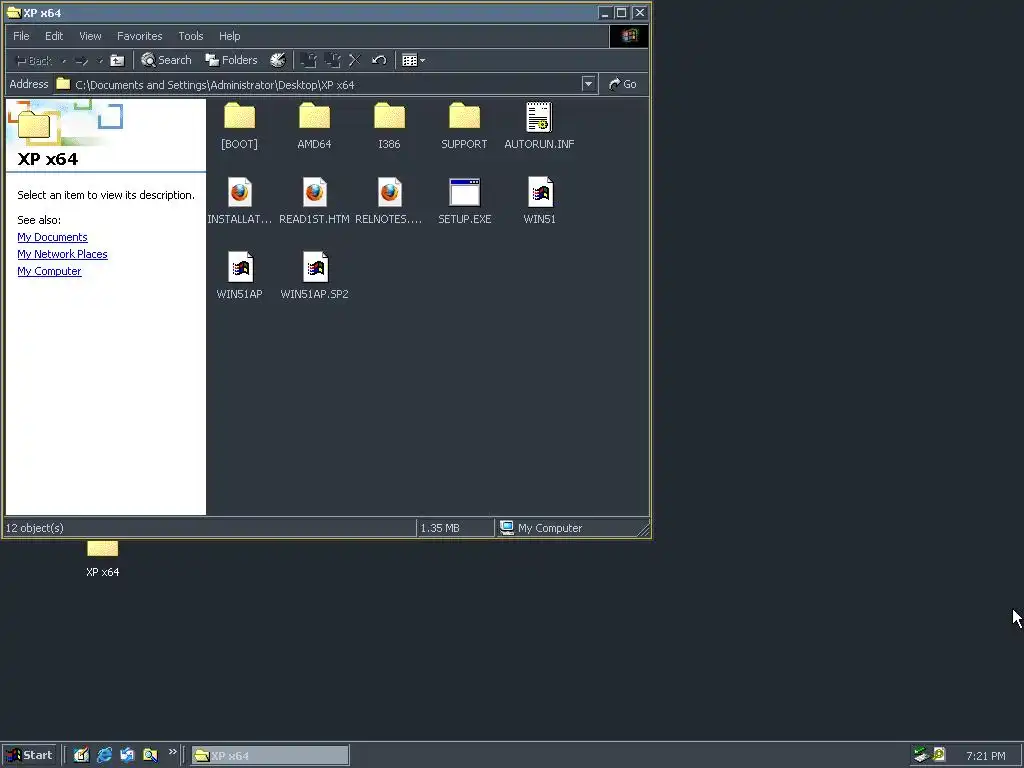Click My Computer in status bar

pos(541,528)
